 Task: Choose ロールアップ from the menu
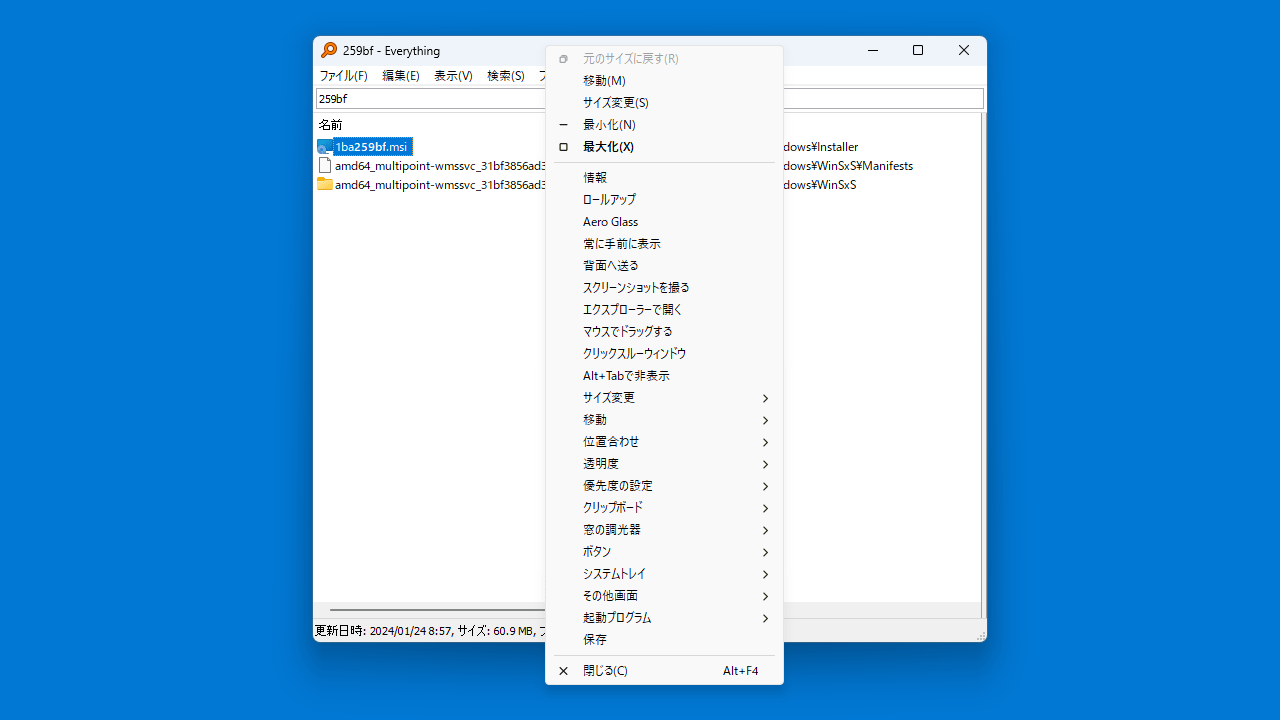(664, 200)
